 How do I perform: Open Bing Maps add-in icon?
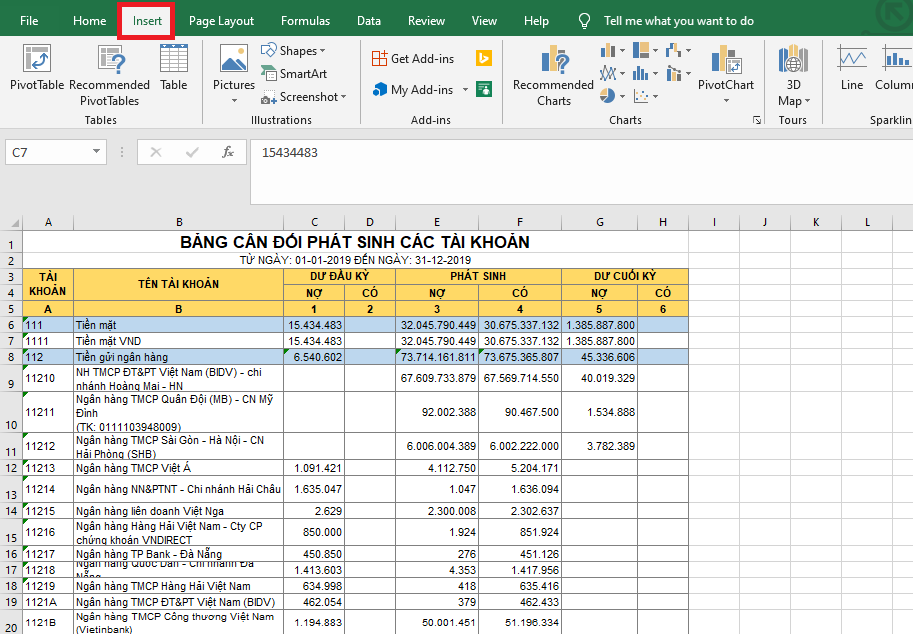[x=484, y=58]
